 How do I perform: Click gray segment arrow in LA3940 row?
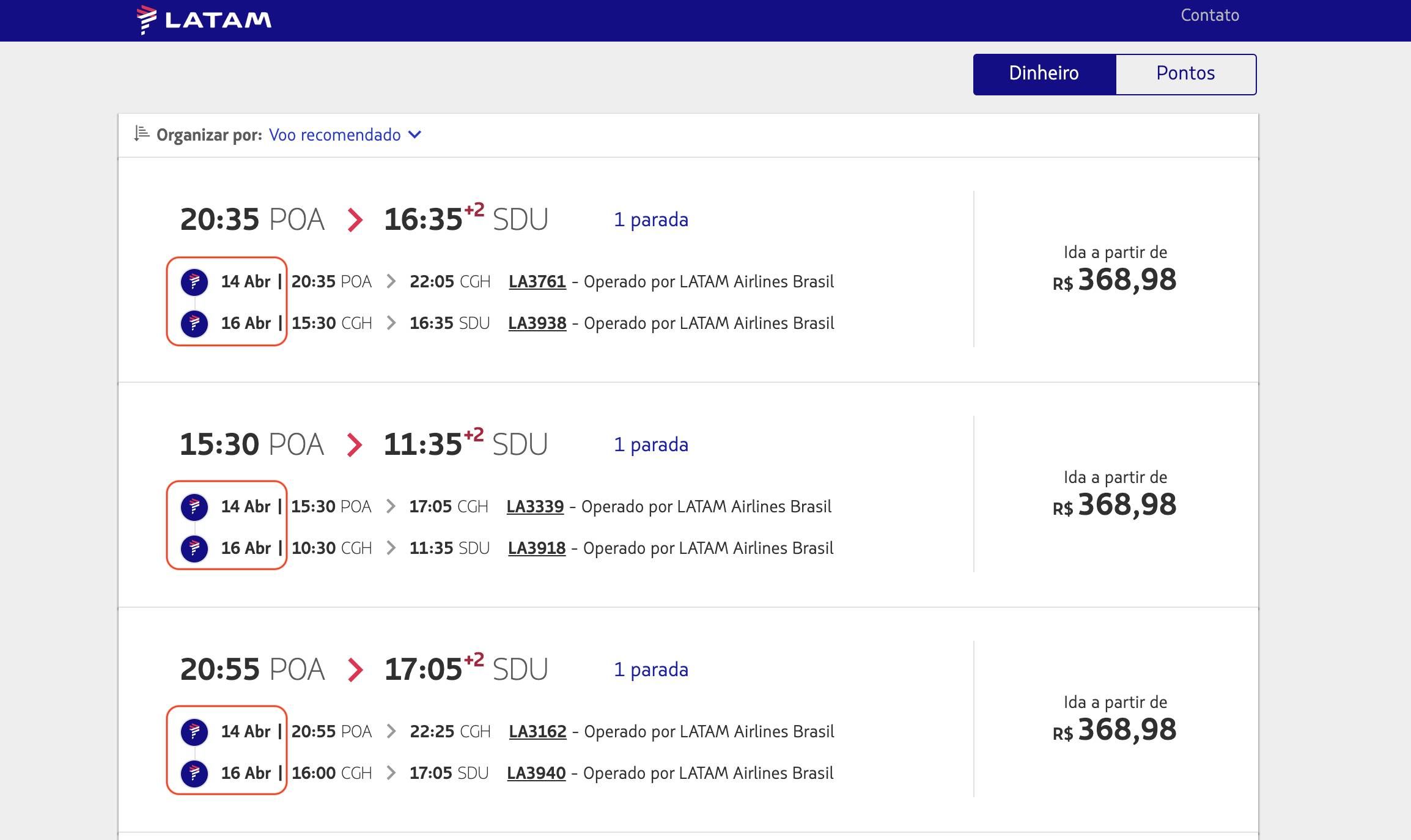[x=391, y=773]
